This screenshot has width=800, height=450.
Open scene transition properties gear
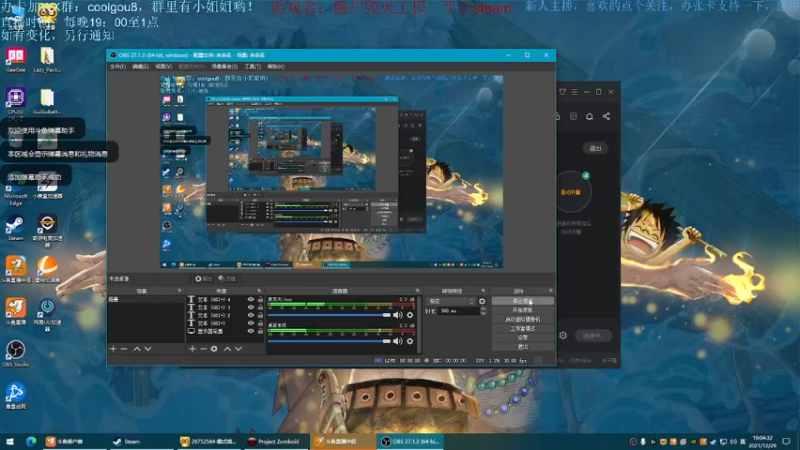[x=482, y=302]
